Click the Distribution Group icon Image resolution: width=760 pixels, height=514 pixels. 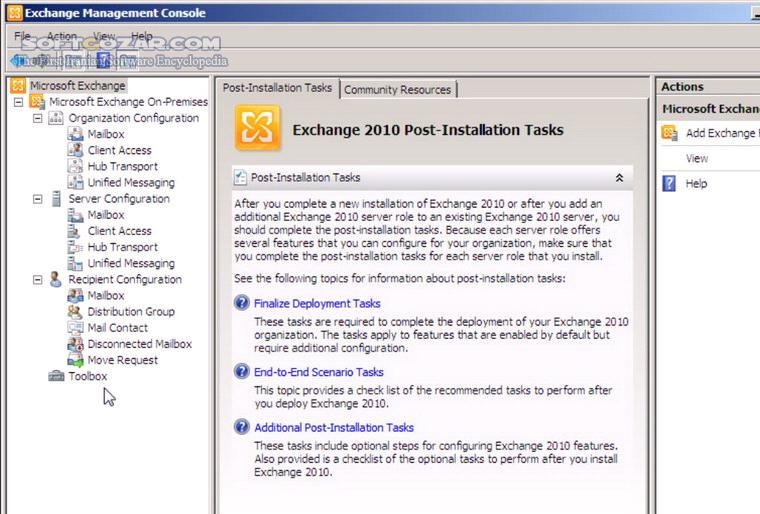(x=75, y=311)
